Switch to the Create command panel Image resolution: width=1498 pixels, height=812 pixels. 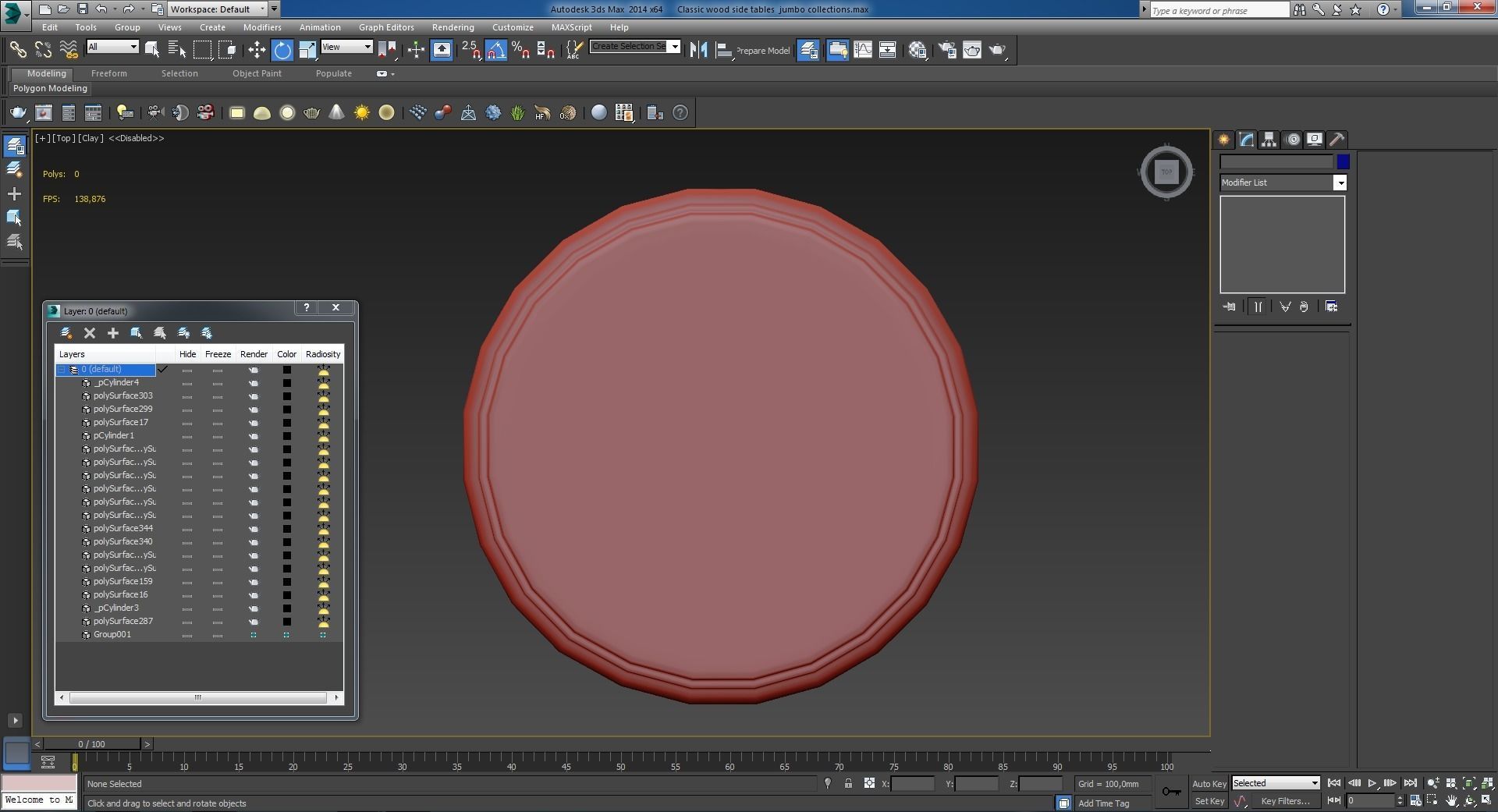point(1223,140)
